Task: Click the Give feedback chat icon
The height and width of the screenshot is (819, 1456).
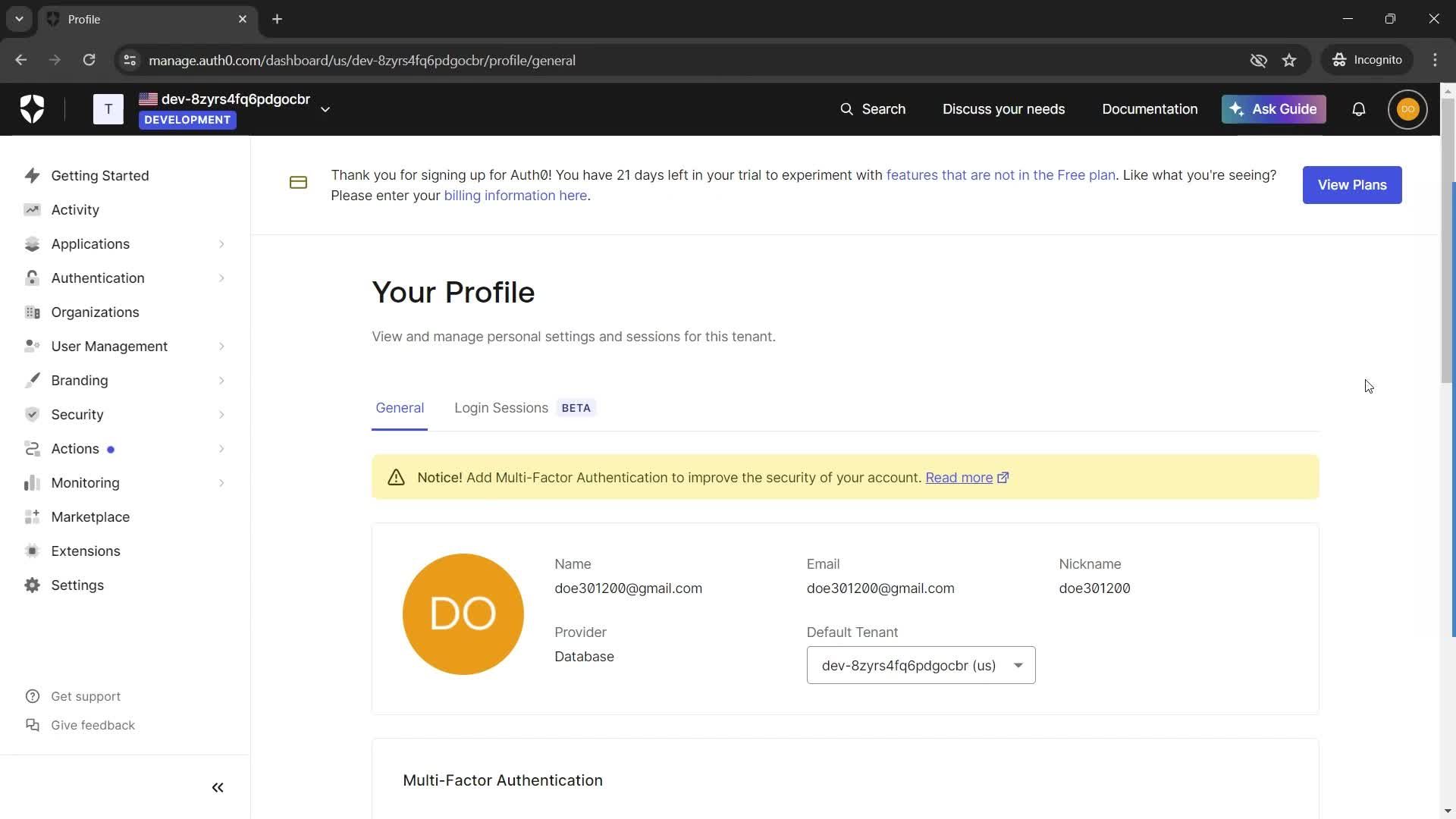Action: coord(32,725)
